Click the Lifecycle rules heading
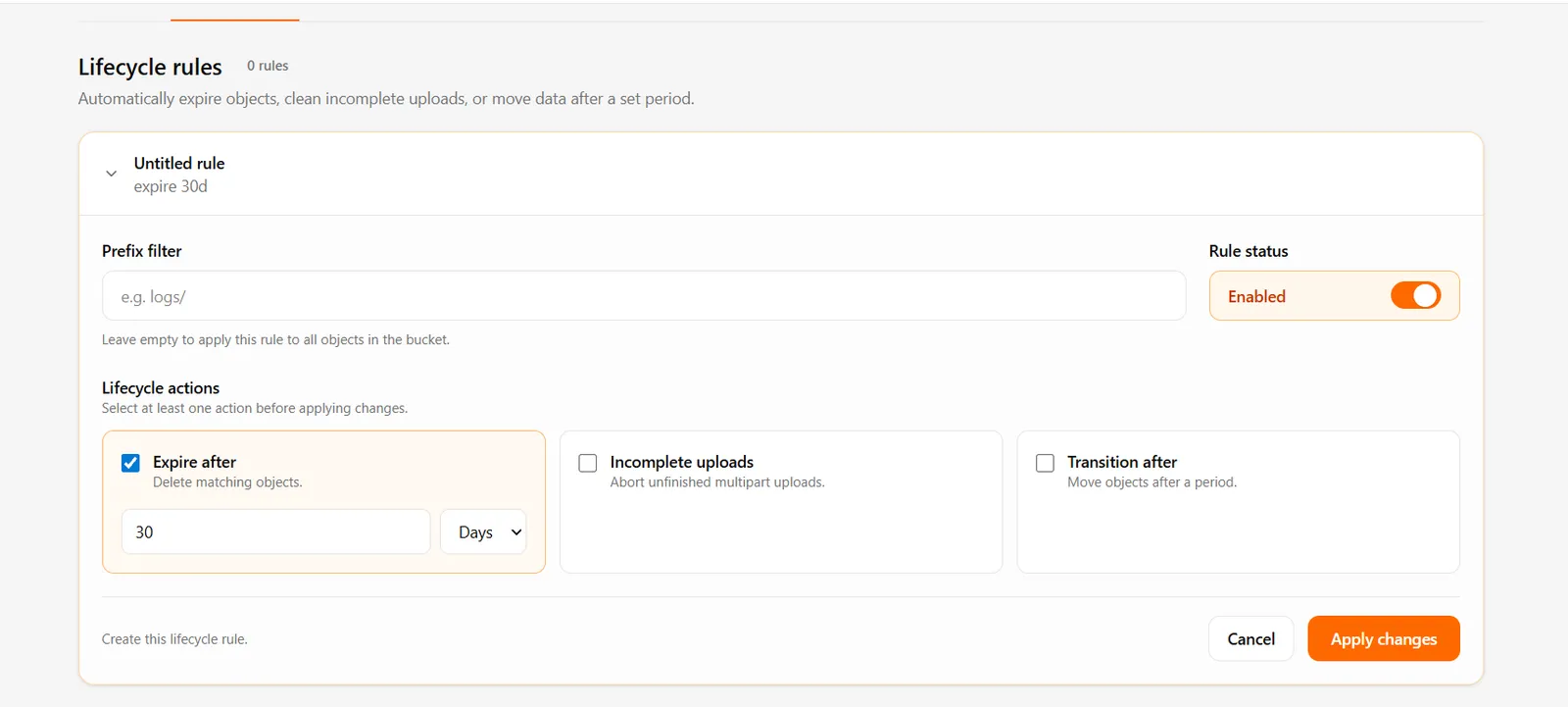The image size is (1568, 707). 150,67
